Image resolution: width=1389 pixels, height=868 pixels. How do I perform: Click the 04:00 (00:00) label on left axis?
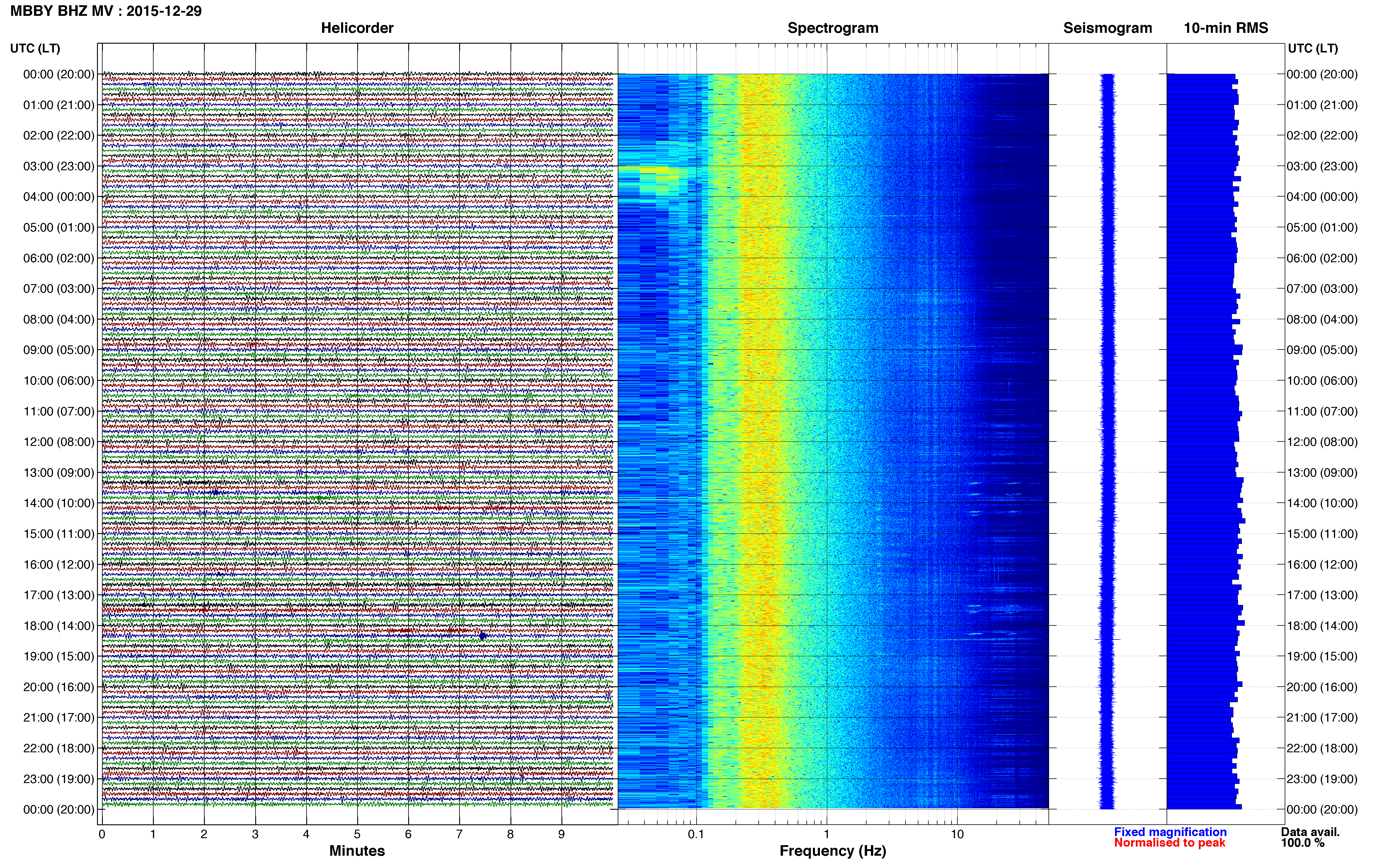(x=59, y=197)
